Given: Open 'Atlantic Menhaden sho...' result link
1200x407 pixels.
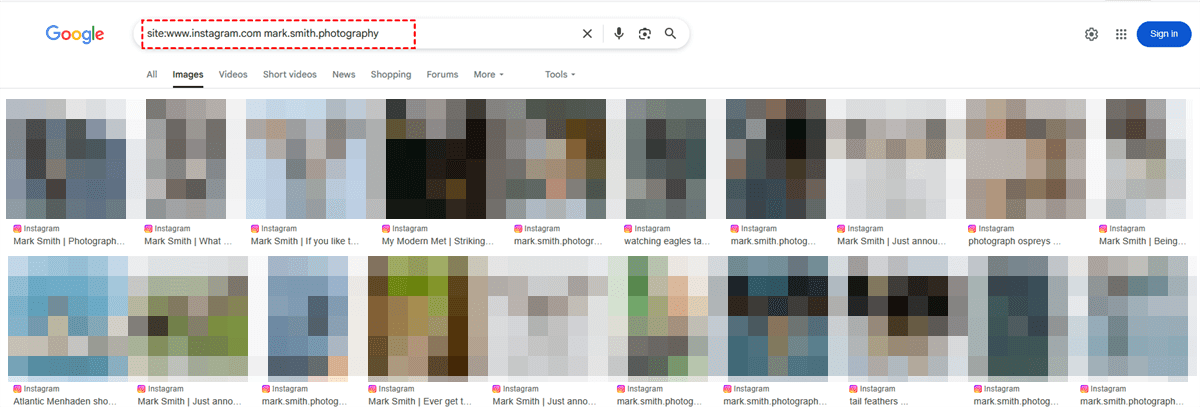Looking at the screenshot, I should 66,401.
